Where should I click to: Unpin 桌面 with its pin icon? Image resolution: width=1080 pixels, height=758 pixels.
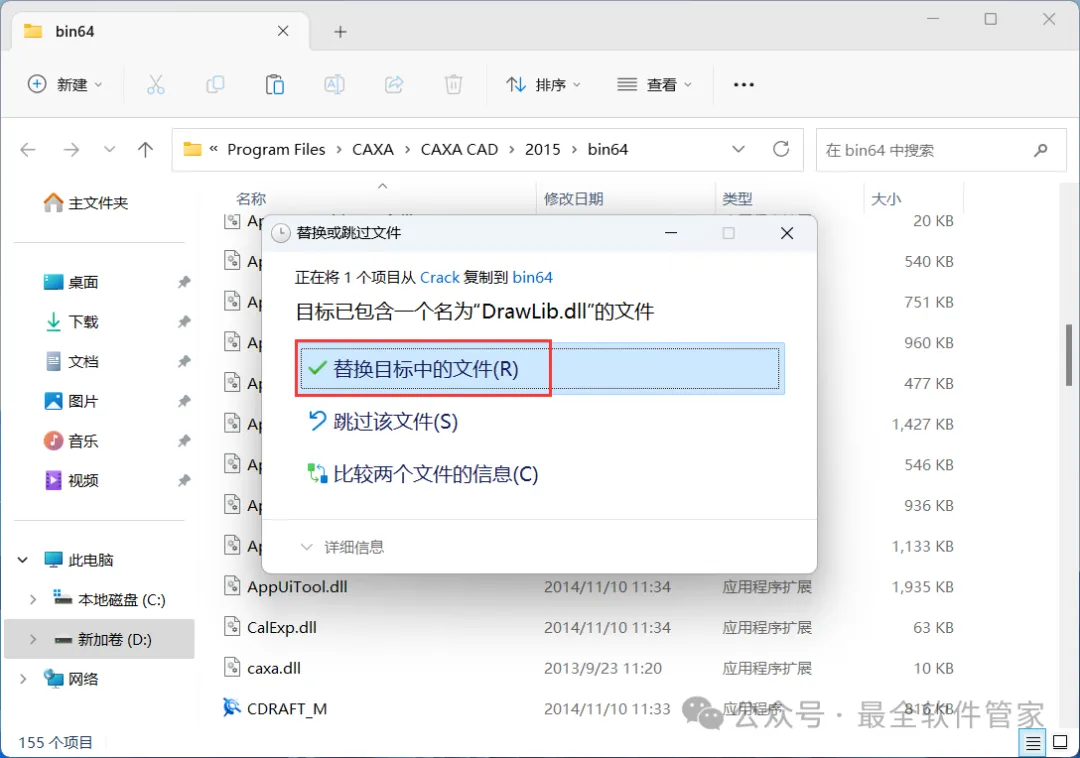184,282
